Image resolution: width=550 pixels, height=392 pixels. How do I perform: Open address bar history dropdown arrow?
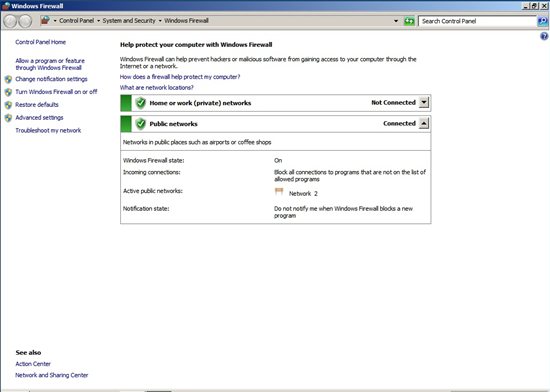(x=396, y=21)
